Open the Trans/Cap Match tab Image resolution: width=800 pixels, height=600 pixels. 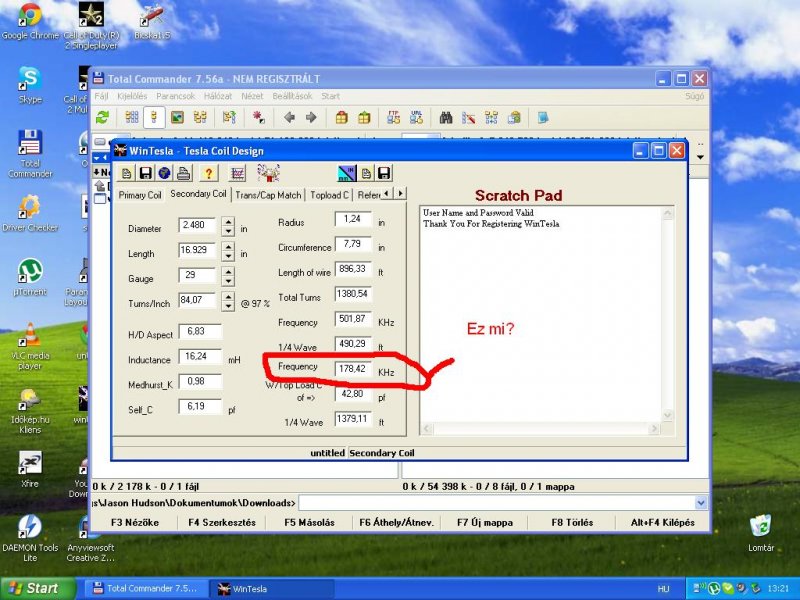pos(268,195)
